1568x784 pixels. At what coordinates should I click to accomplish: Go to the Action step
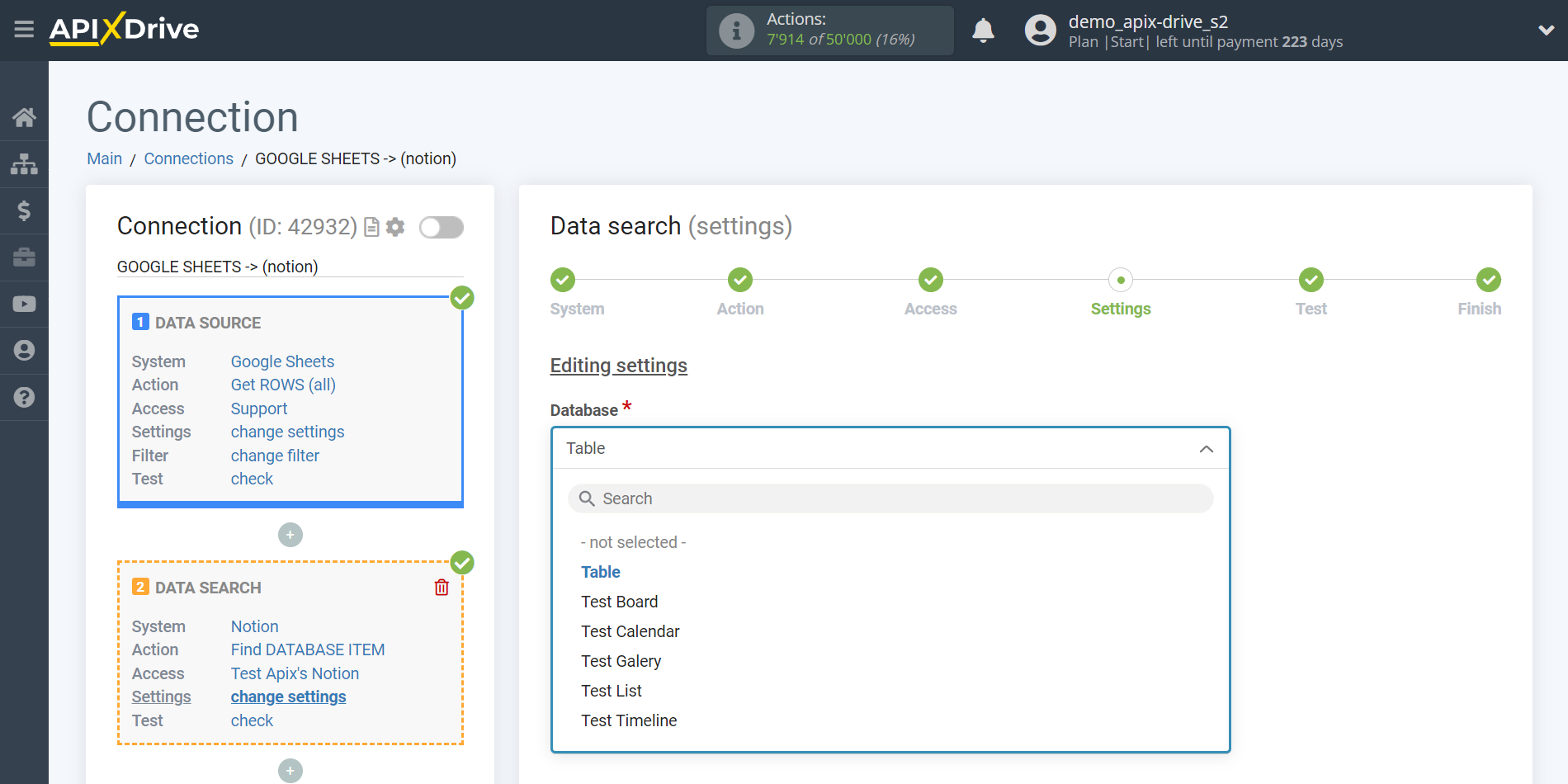click(x=740, y=280)
